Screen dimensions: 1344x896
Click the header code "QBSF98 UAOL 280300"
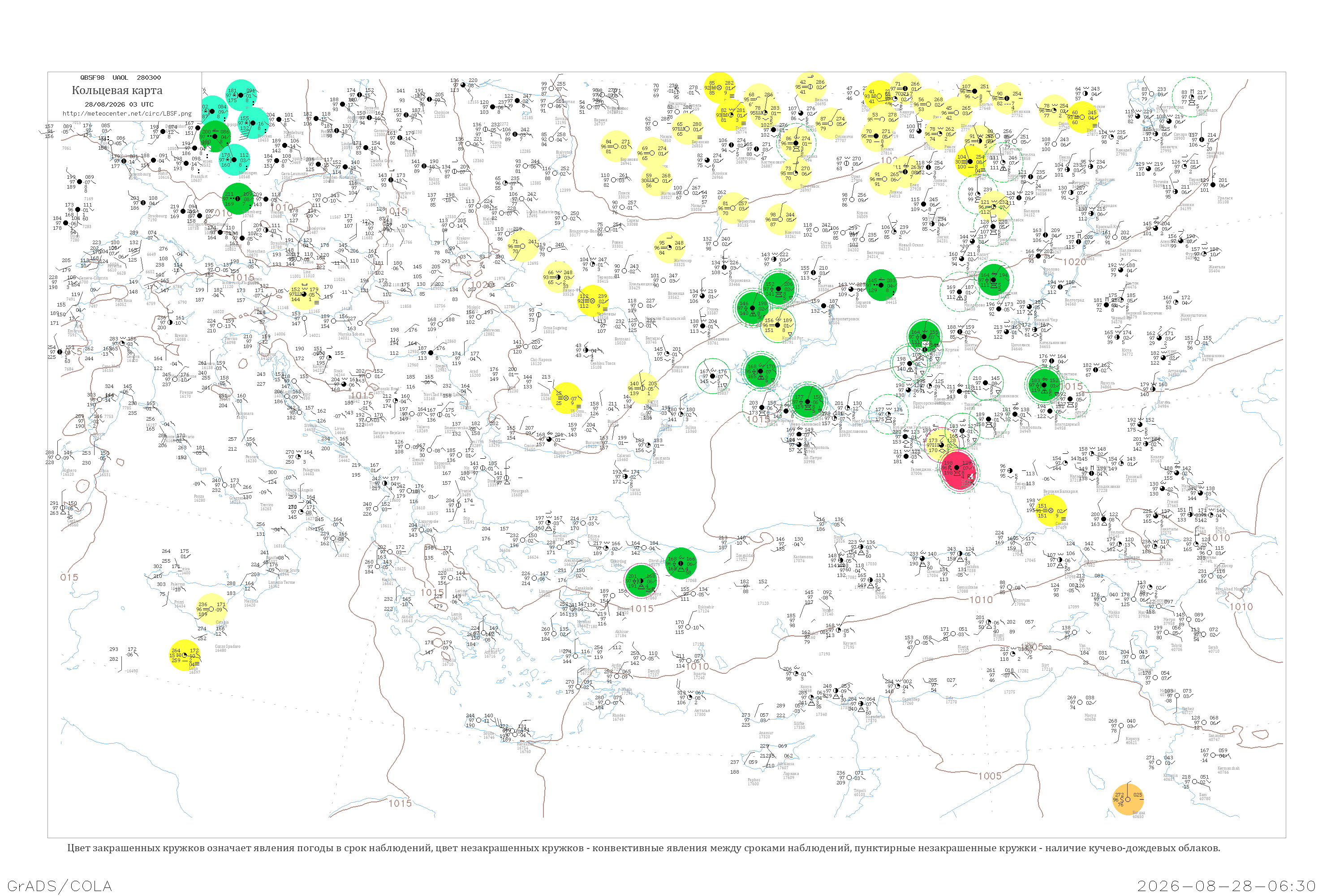tap(121, 78)
